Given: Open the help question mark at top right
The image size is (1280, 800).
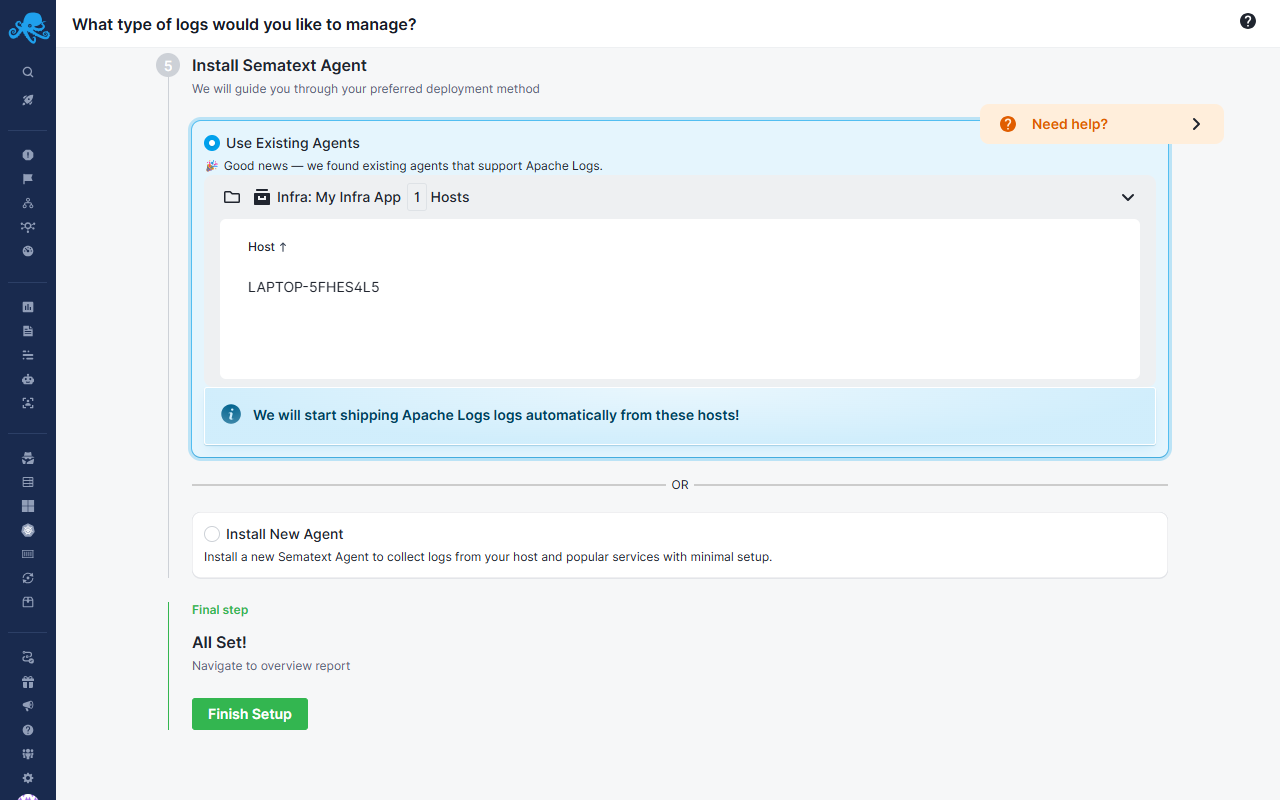Looking at the screenshot, I should tap(1247, 20).
